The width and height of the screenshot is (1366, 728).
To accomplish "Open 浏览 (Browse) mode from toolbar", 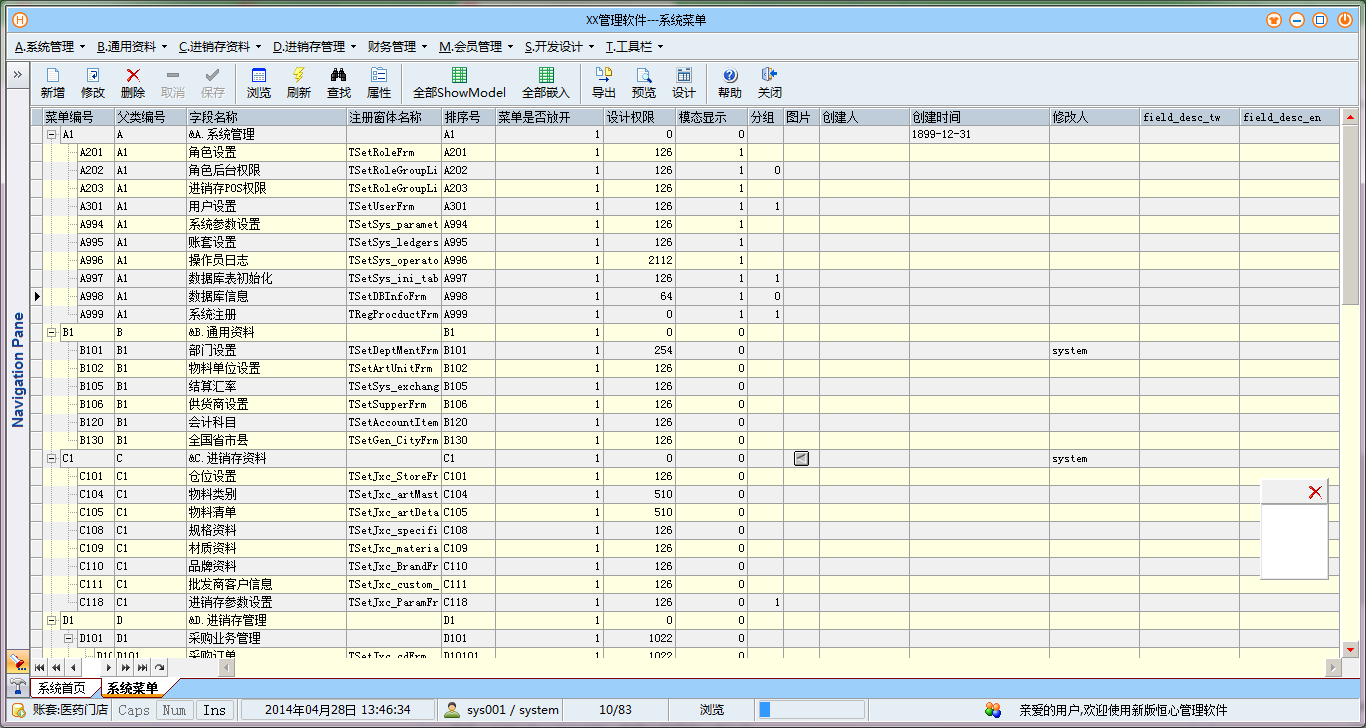I will [x=259, y=82].
